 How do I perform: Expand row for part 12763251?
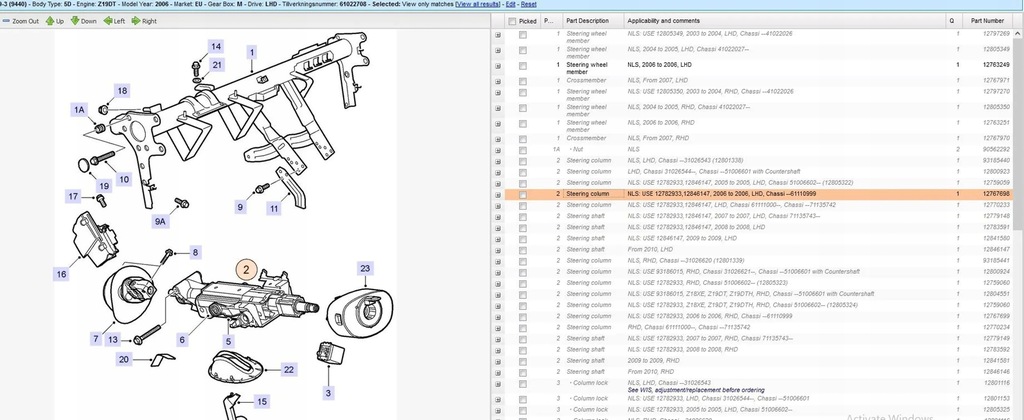498,123
